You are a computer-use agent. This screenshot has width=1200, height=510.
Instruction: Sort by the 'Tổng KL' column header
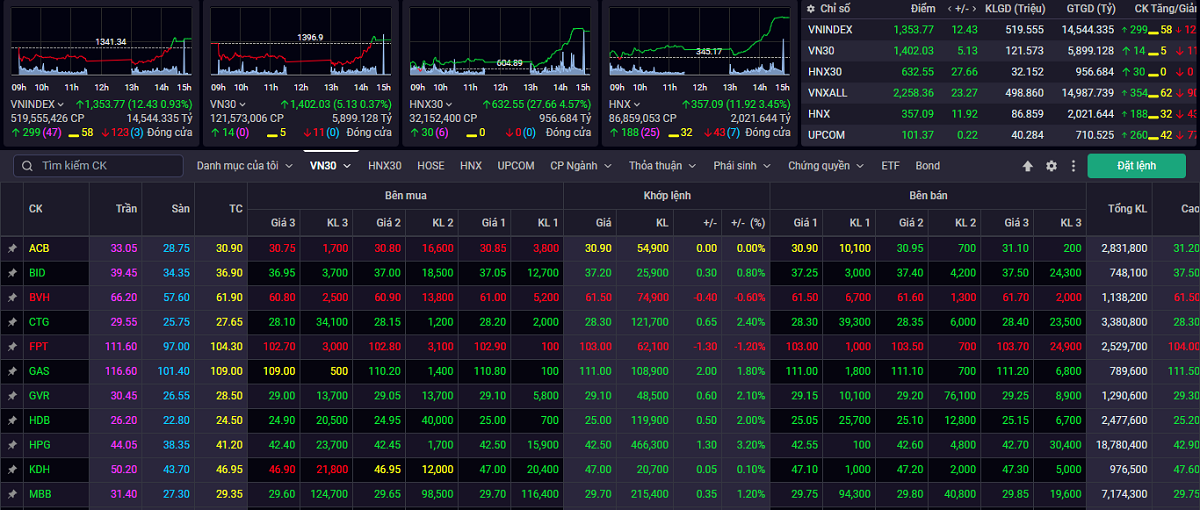pos(1127,209)
